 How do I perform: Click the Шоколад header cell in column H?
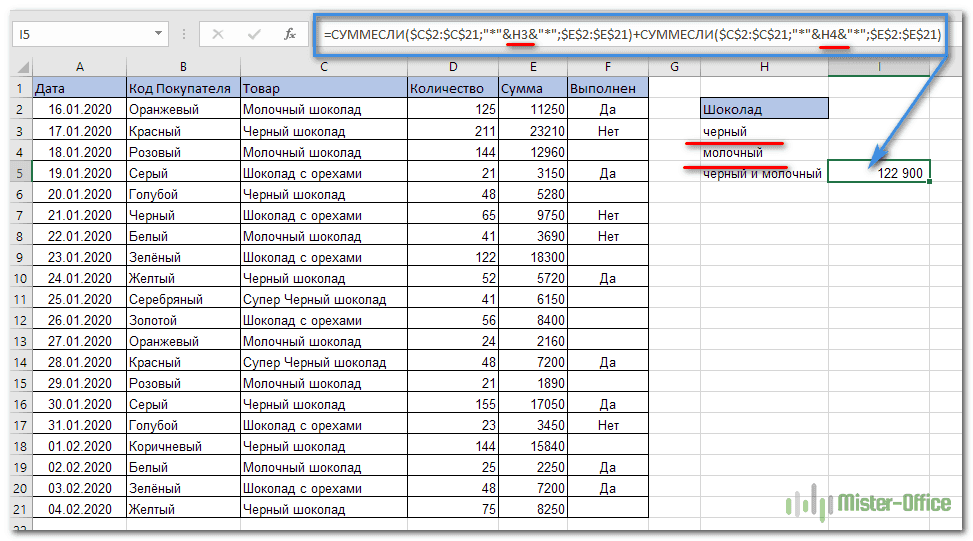click(764, 109)
